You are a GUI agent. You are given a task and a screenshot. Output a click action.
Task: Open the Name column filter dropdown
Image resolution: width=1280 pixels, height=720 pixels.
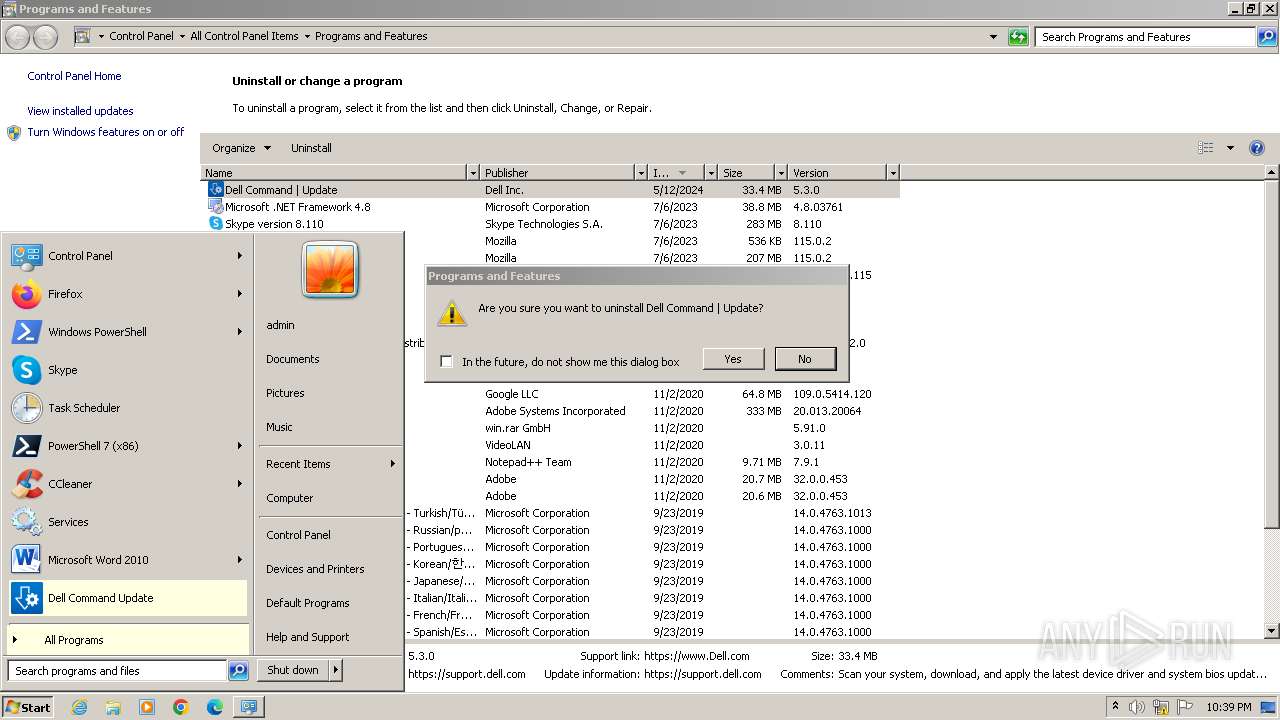click(x=473, y=173)
